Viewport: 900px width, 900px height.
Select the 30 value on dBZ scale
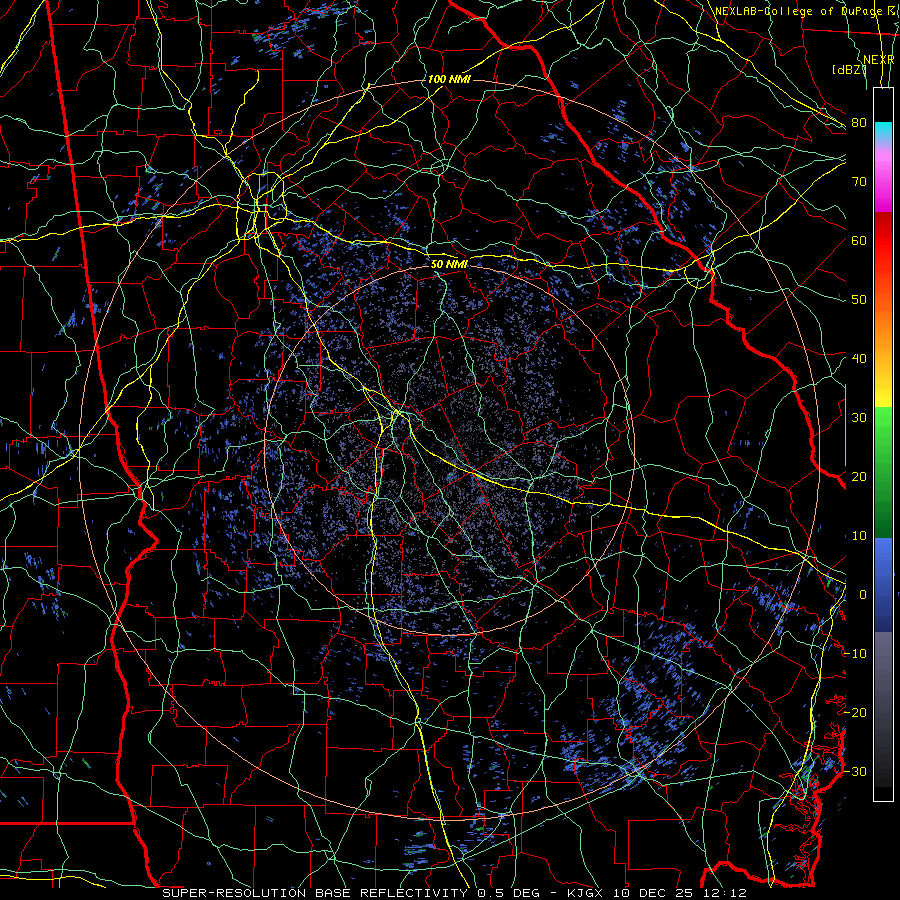(x=859, y=418)
